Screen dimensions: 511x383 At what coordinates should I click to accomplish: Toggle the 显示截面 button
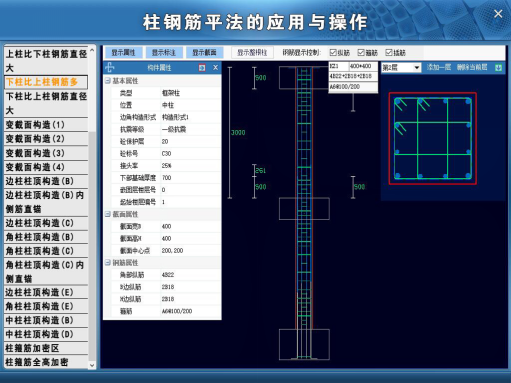(204, 53)
